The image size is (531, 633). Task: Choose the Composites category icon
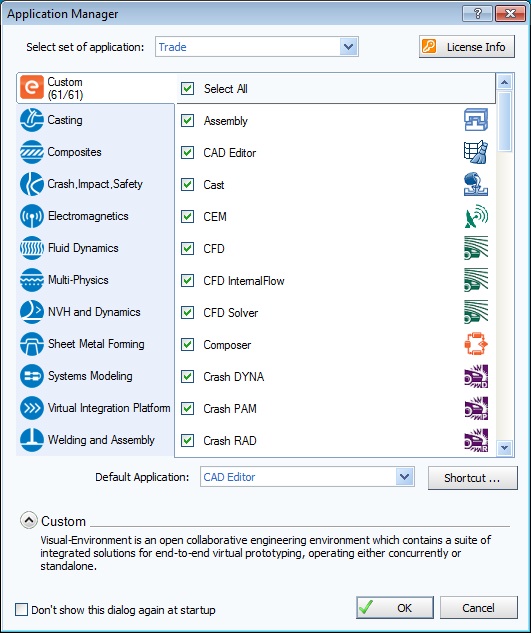point(32,152)
